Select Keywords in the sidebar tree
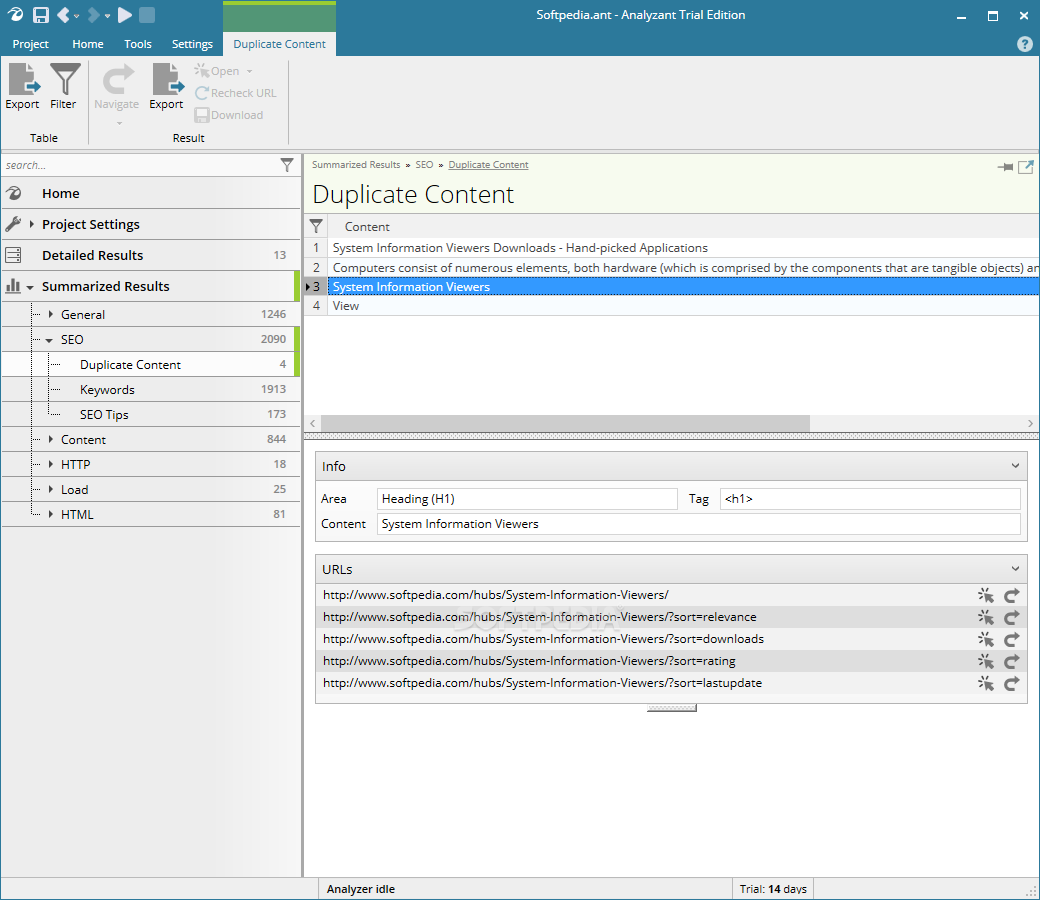This screenshot has width=1040, height=900. pyautogui.click(x=151, y=389)
